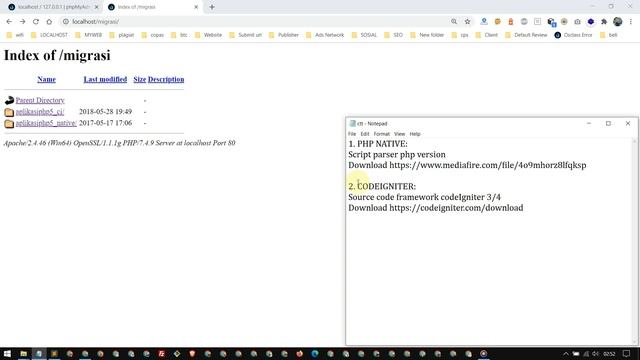The width and height of the screenshot is (640, 360).
Task: Maximize the Notepad window
Action: point(608,123)
